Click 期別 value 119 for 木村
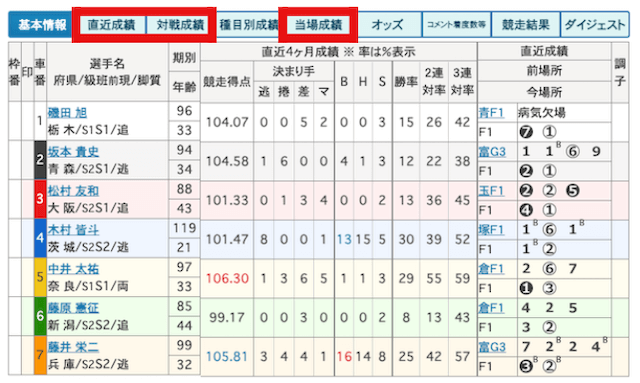640x383 pixels. (184, 228)
